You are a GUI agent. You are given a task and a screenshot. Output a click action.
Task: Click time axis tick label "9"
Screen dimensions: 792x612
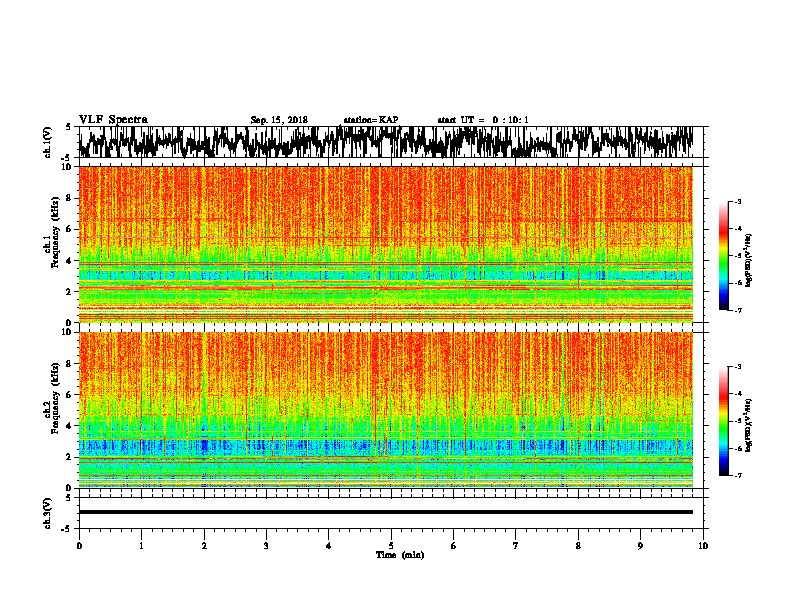coord(640,546)
